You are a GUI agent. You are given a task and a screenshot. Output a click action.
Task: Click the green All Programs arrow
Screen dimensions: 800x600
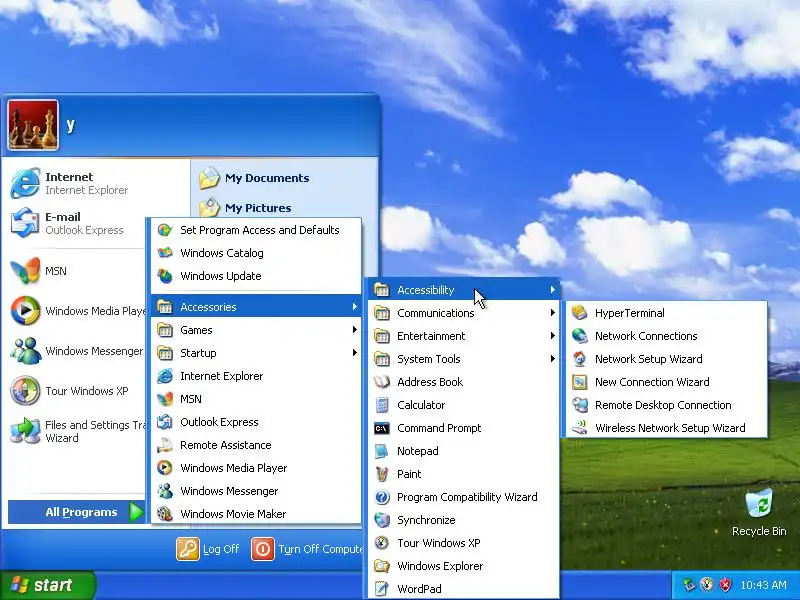[x=136, y=512]
